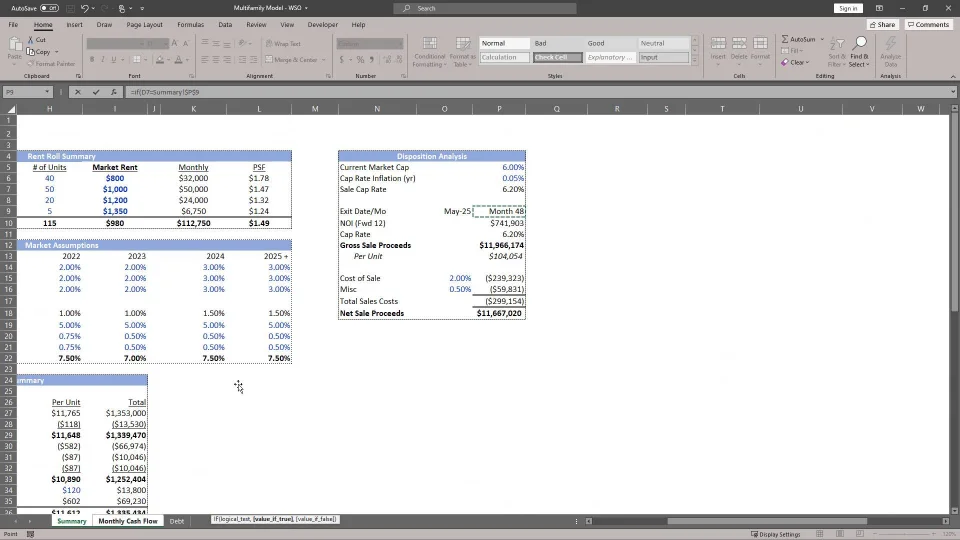Select column P header
This screenshot has height=540, width=960.
pos(499,109)
